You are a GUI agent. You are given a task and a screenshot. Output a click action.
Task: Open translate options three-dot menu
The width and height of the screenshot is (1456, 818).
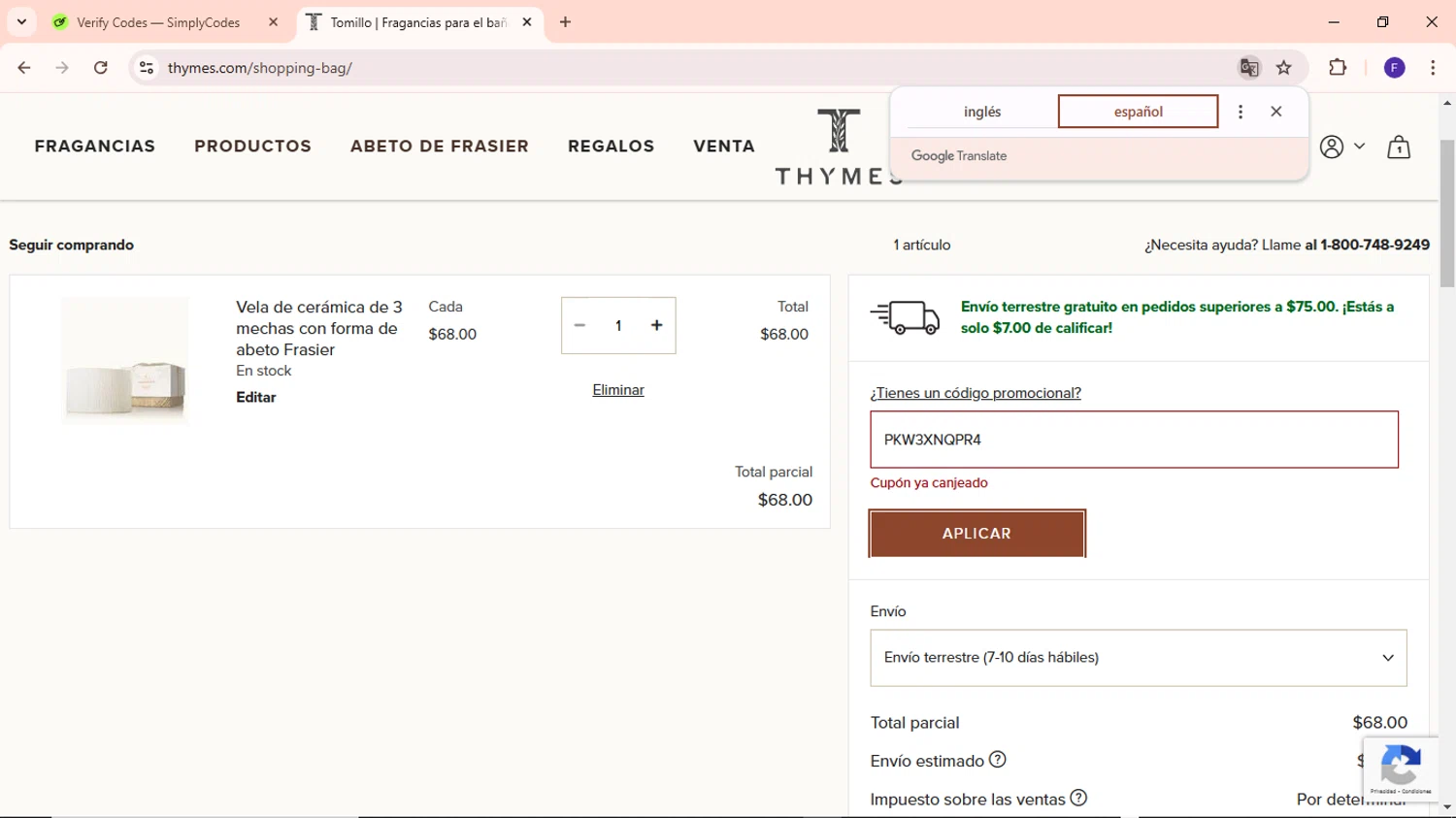(1240, 112)
